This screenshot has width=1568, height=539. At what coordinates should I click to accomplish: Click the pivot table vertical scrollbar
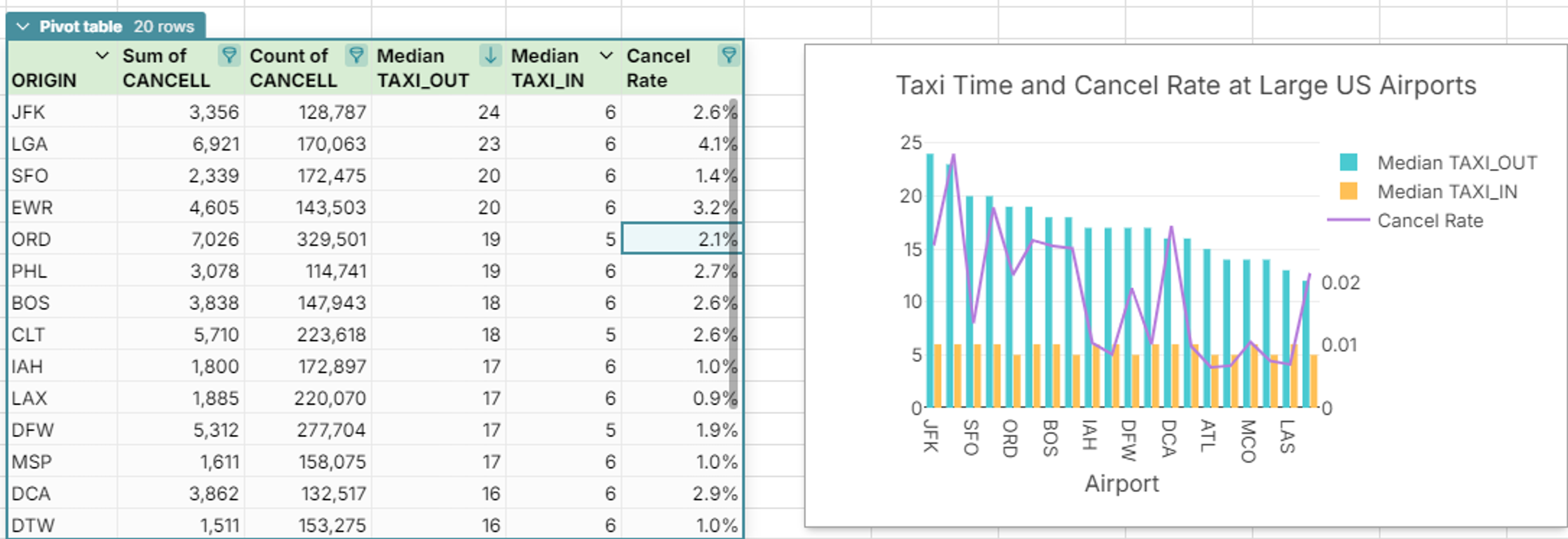coord(734,253)
